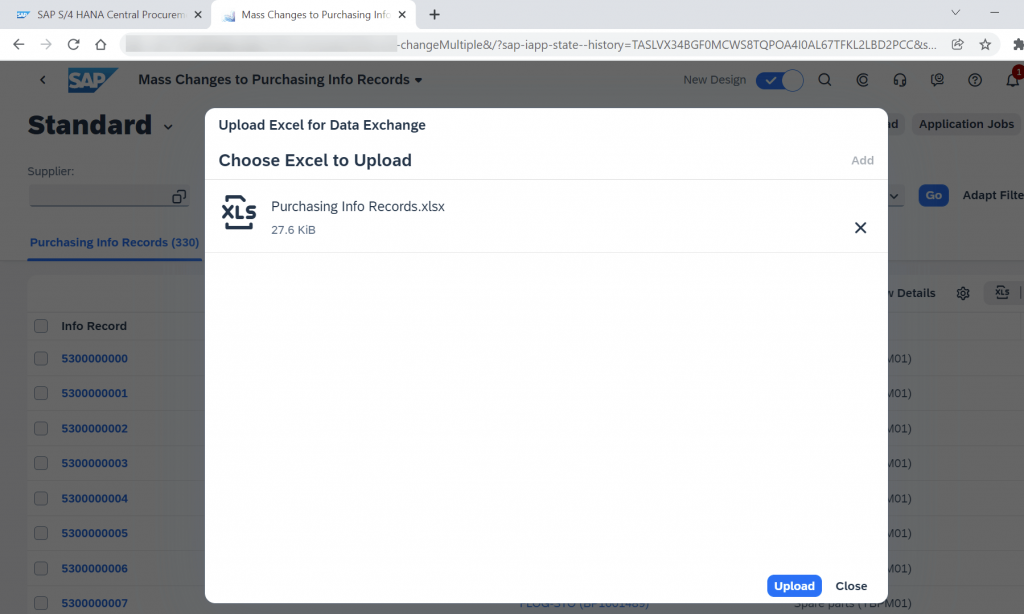Click the browser back arrow

pyautogui.click(x=18, y=44)
